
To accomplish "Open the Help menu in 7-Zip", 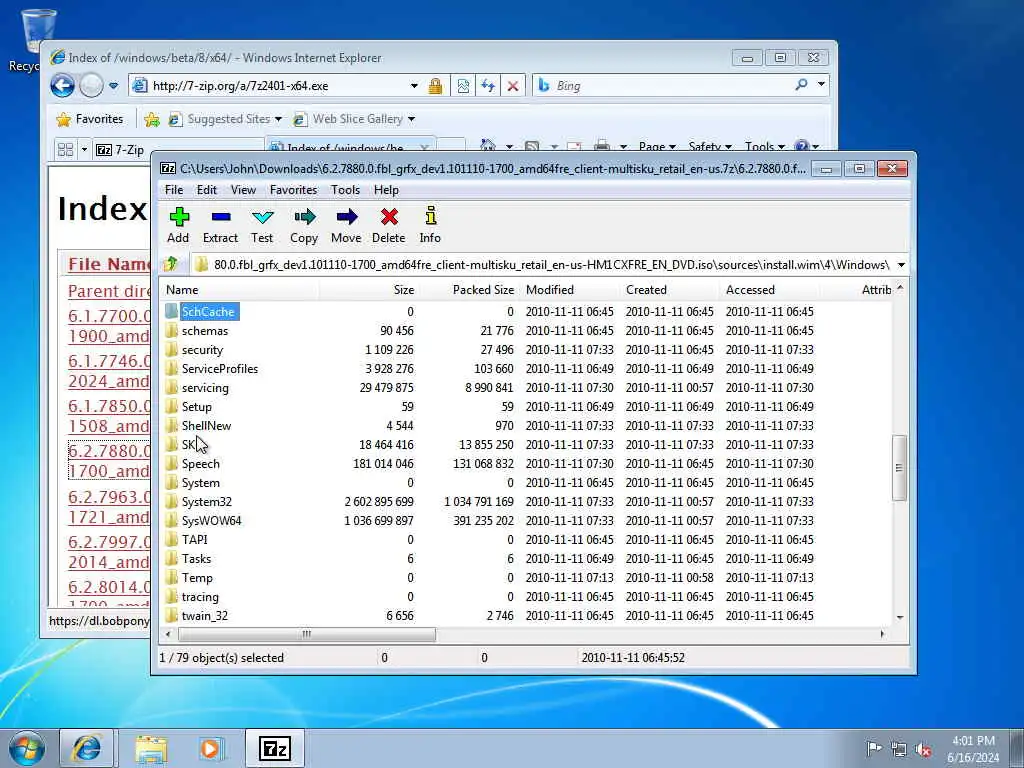I will coord(386,190).
